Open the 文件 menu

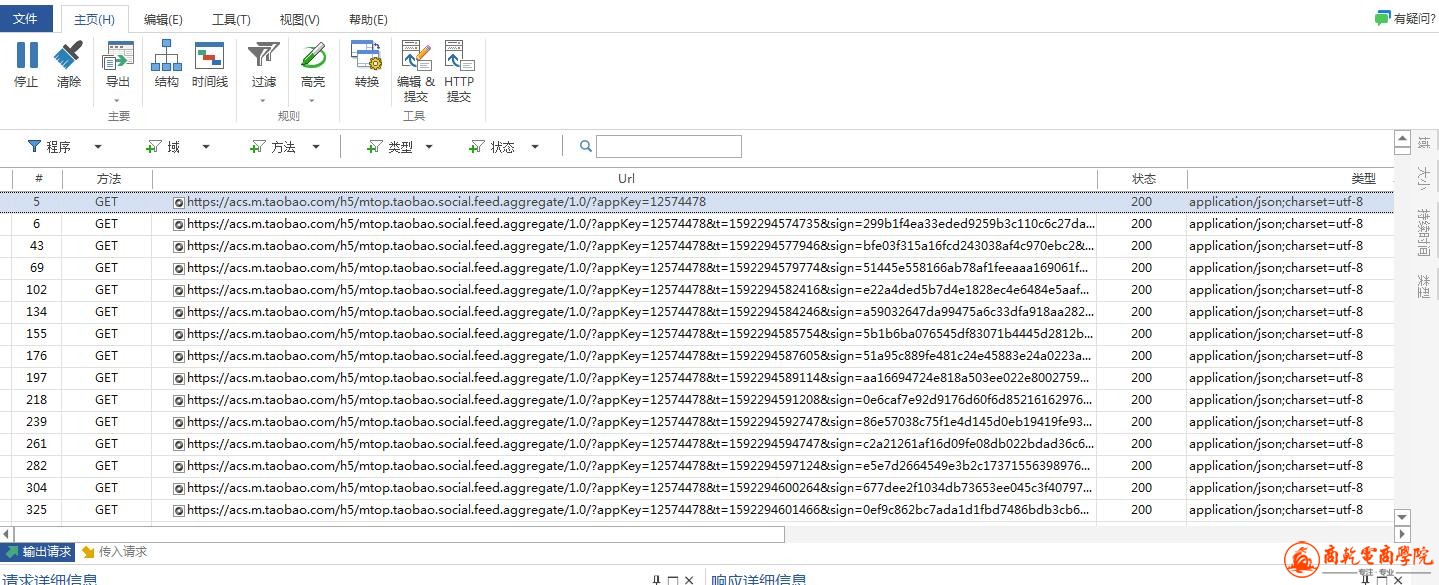[26, 19]
